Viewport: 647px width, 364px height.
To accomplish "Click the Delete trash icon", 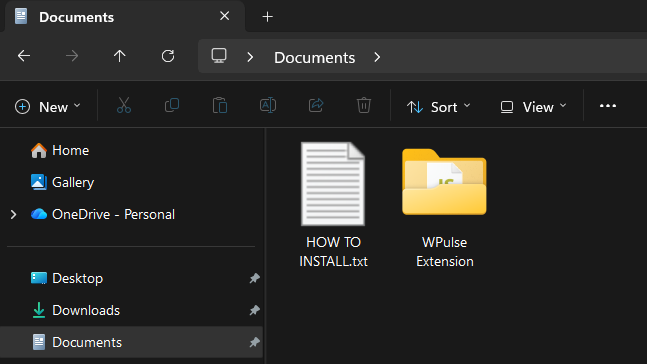I will 364,106.
